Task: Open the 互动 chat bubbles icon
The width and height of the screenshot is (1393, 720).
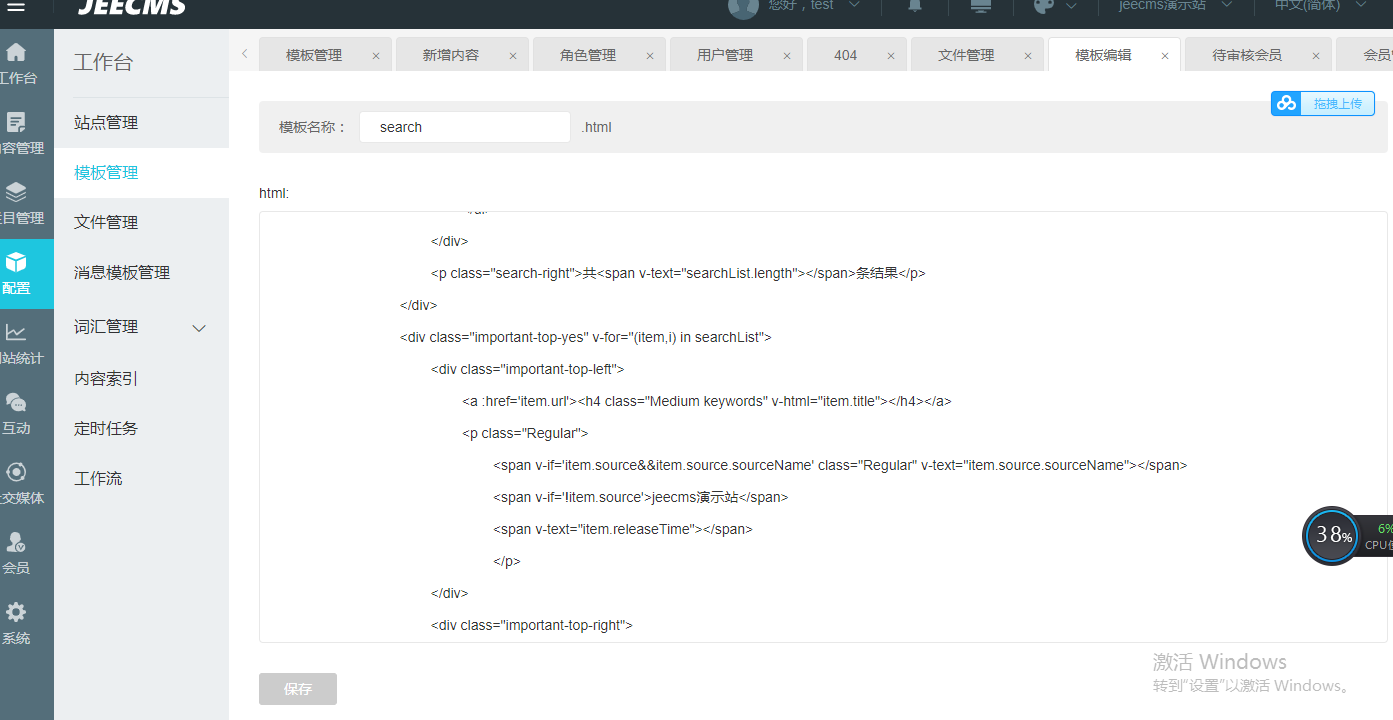Action: tap(17, 403)
